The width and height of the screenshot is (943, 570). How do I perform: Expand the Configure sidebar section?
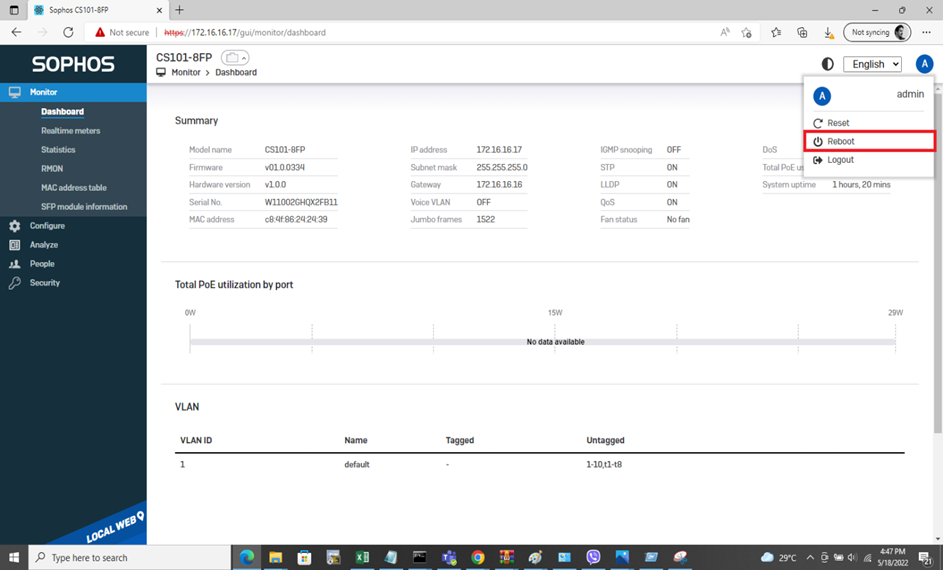pos(47,226)
